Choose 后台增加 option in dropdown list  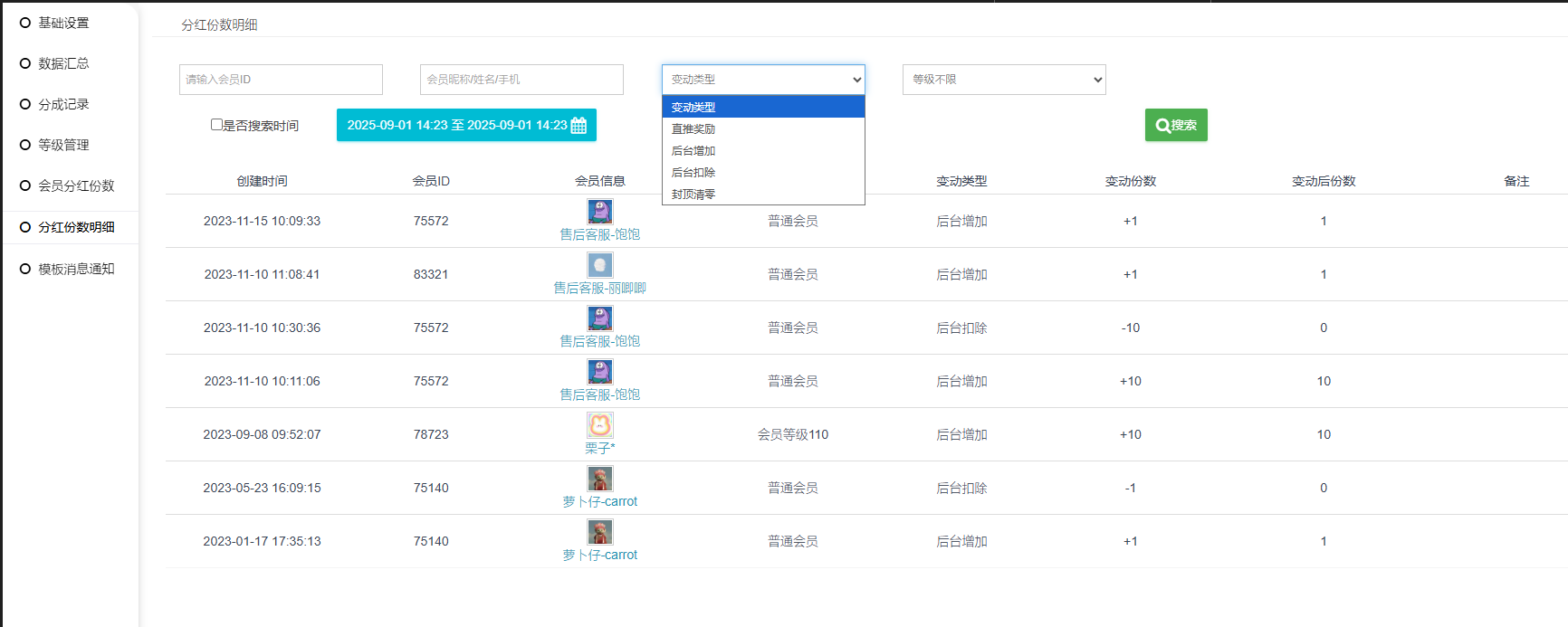click(693, 151)
